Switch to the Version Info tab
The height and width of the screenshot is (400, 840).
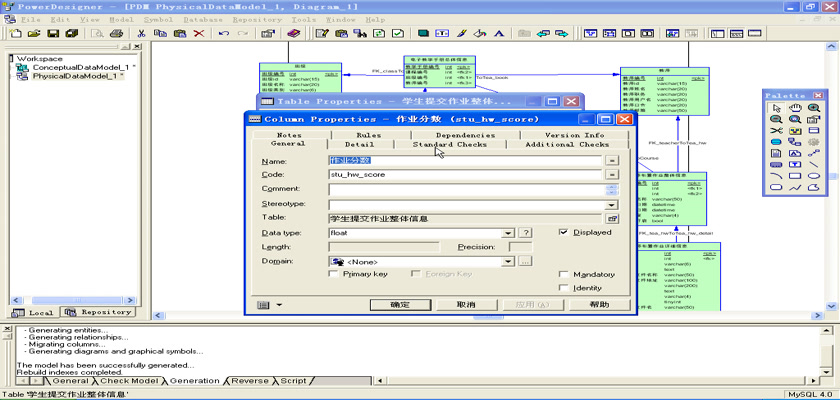point(574,135)
